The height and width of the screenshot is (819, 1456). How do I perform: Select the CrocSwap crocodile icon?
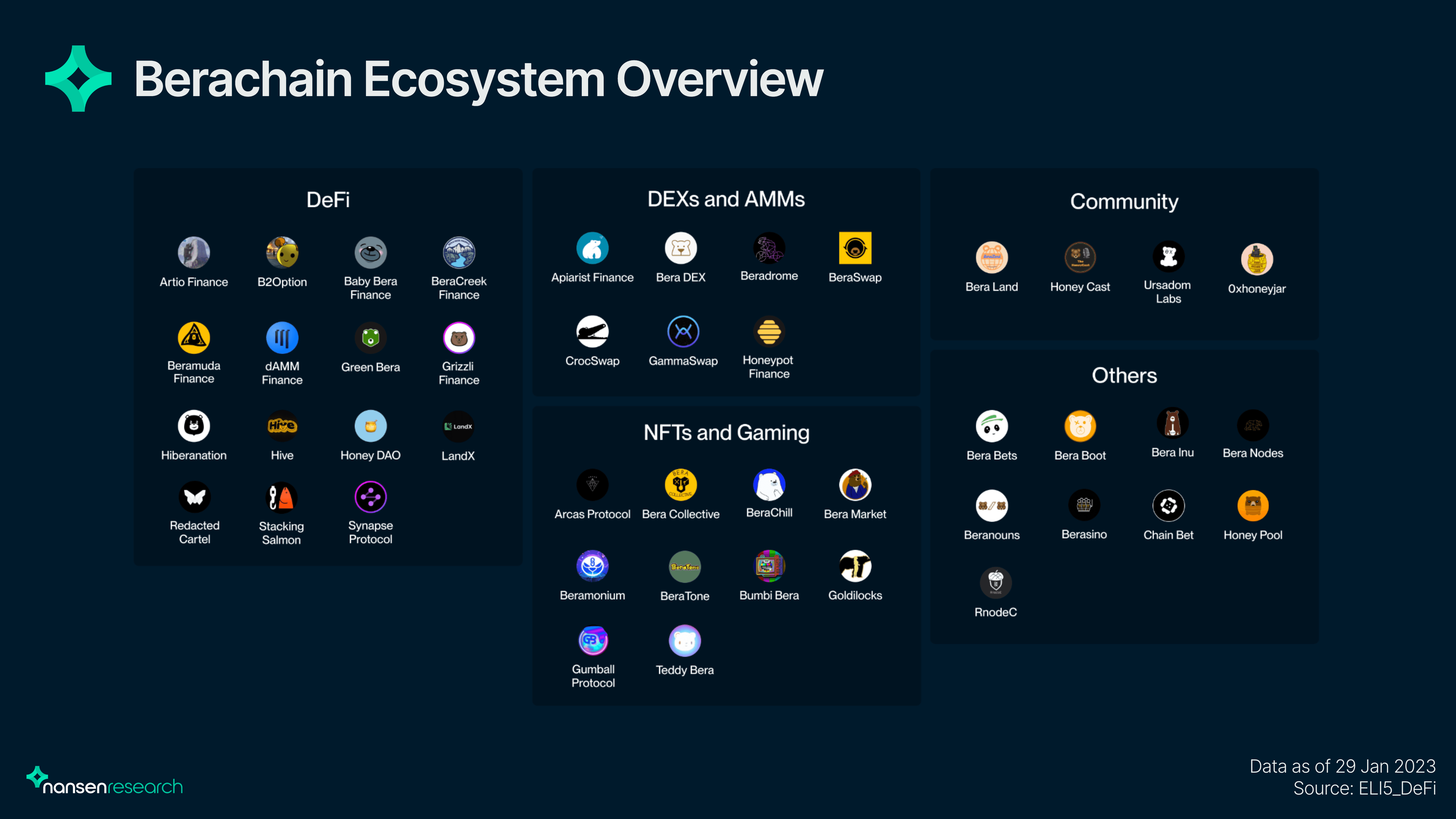click(x=592, y=331)
